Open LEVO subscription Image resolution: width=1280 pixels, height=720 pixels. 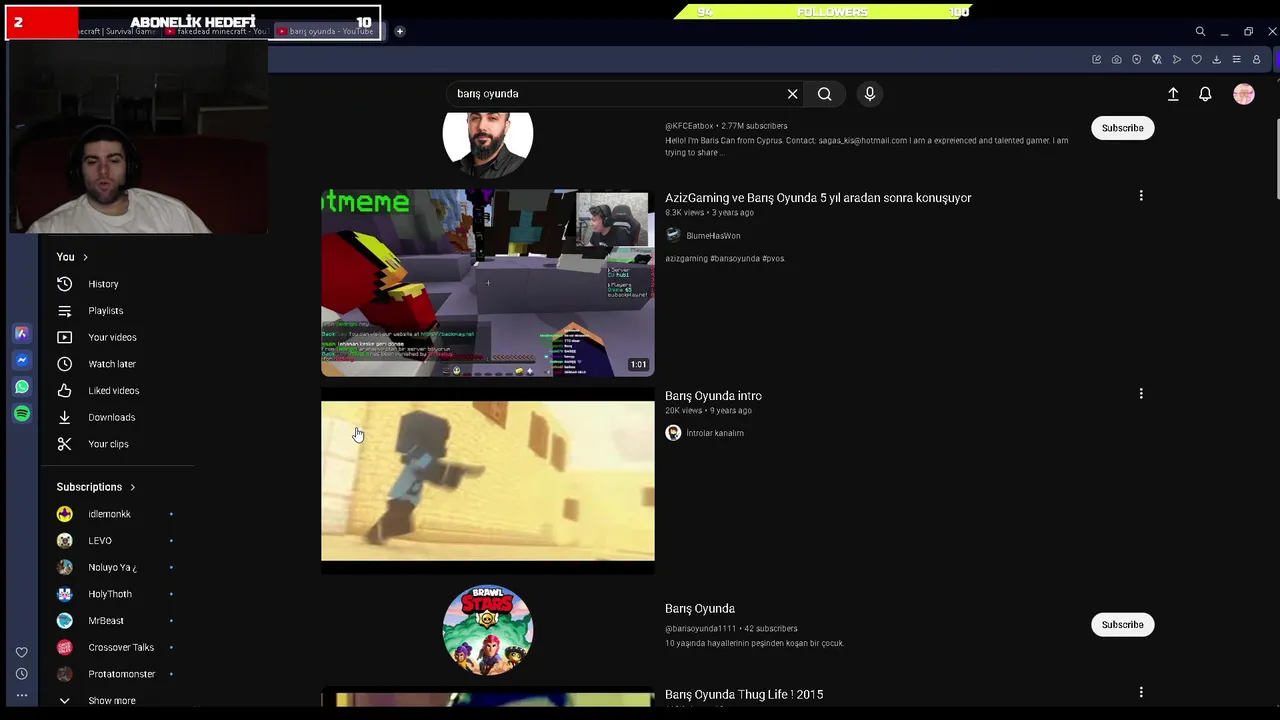(x=100, y=541)
